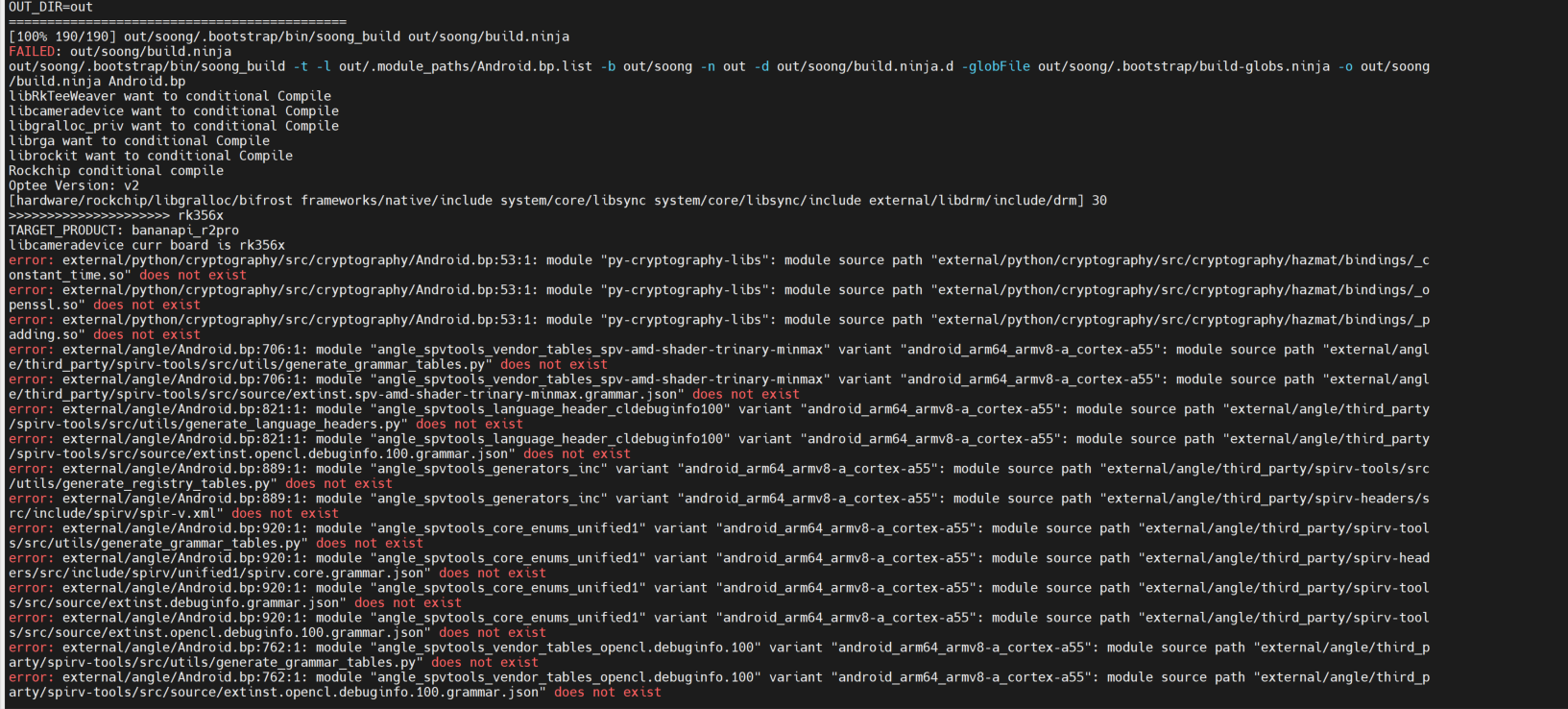Click generate_language_headers.py does not exist text
Screen dimensions: 1568x709
pyautogui.click(x=266, y=425)
